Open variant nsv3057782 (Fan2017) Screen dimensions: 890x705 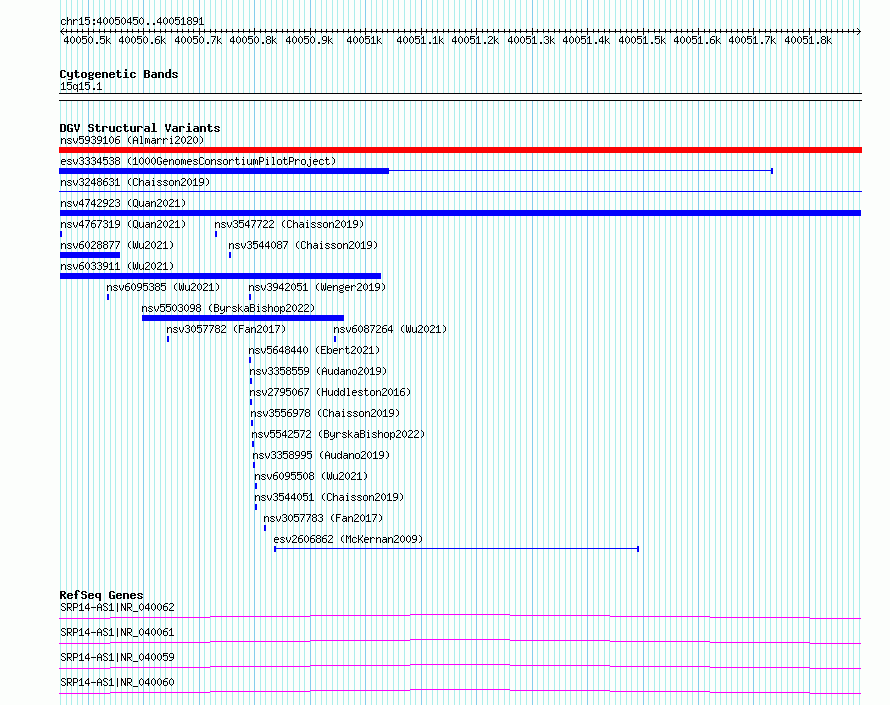[226, 329]
